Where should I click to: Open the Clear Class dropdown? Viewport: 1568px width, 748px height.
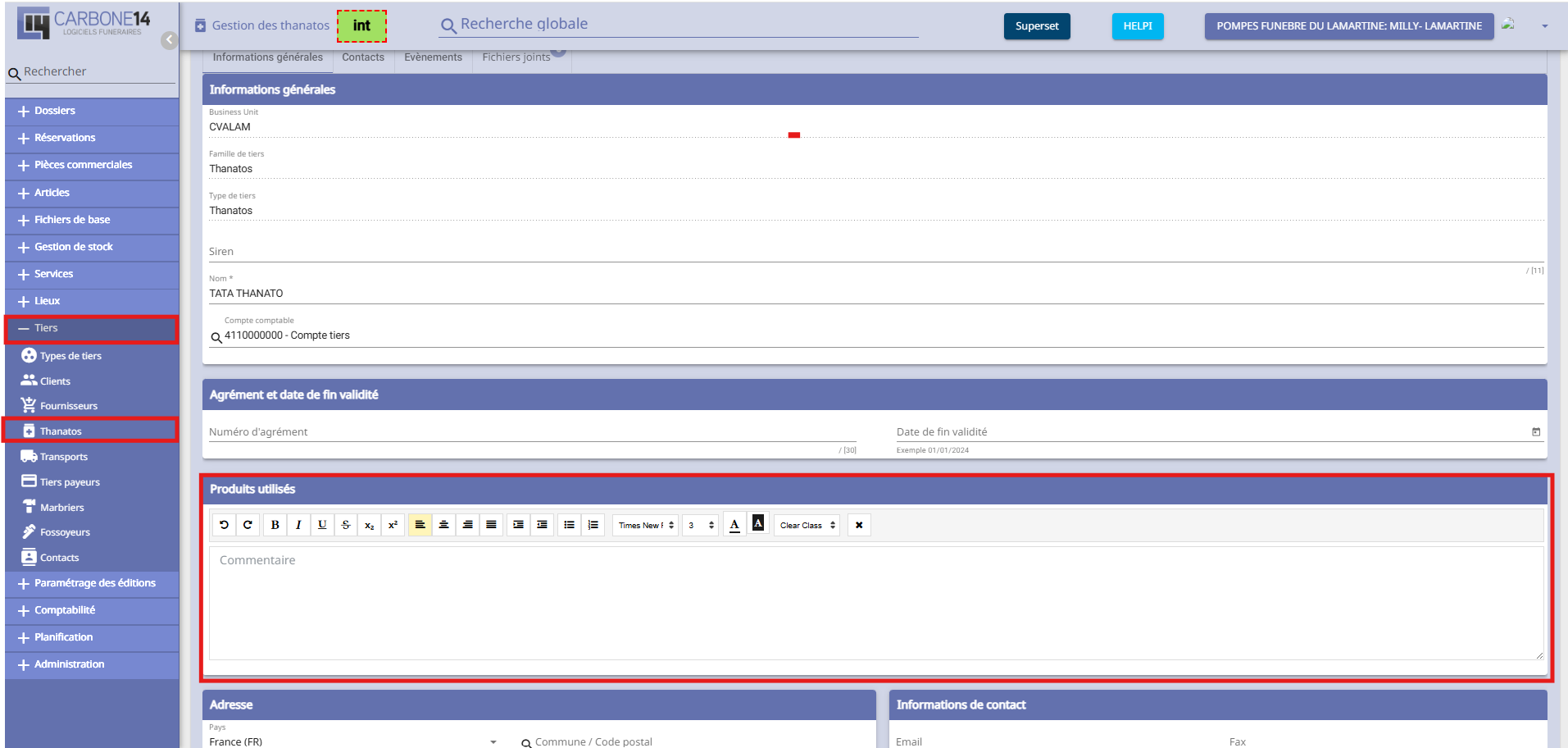pos(807,525)
